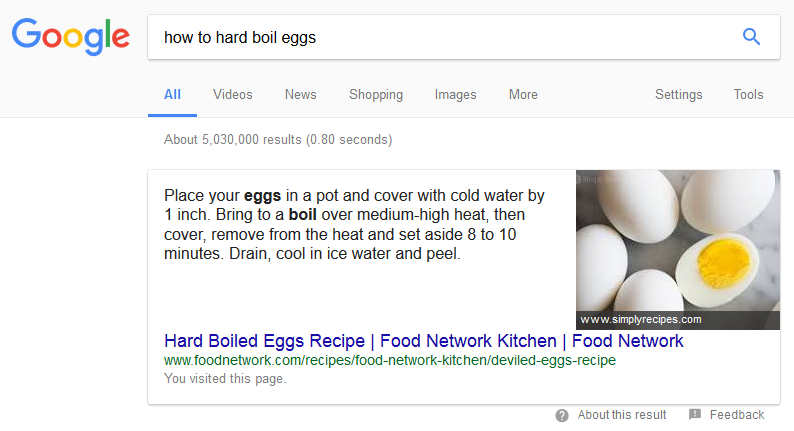Image resolution: width=794 pixels, height=431 pixels.
Task: Switch to the Videos tab
Action: tap(233, 95)
